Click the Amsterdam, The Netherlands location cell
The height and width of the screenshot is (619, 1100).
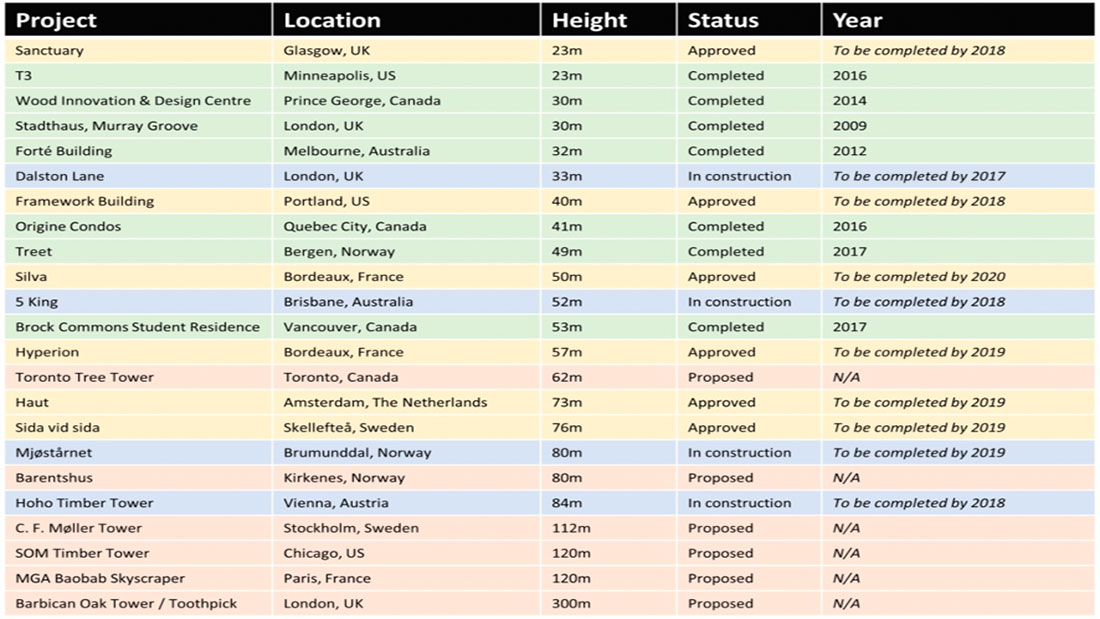pyautogui.click(x=385, y=402)
